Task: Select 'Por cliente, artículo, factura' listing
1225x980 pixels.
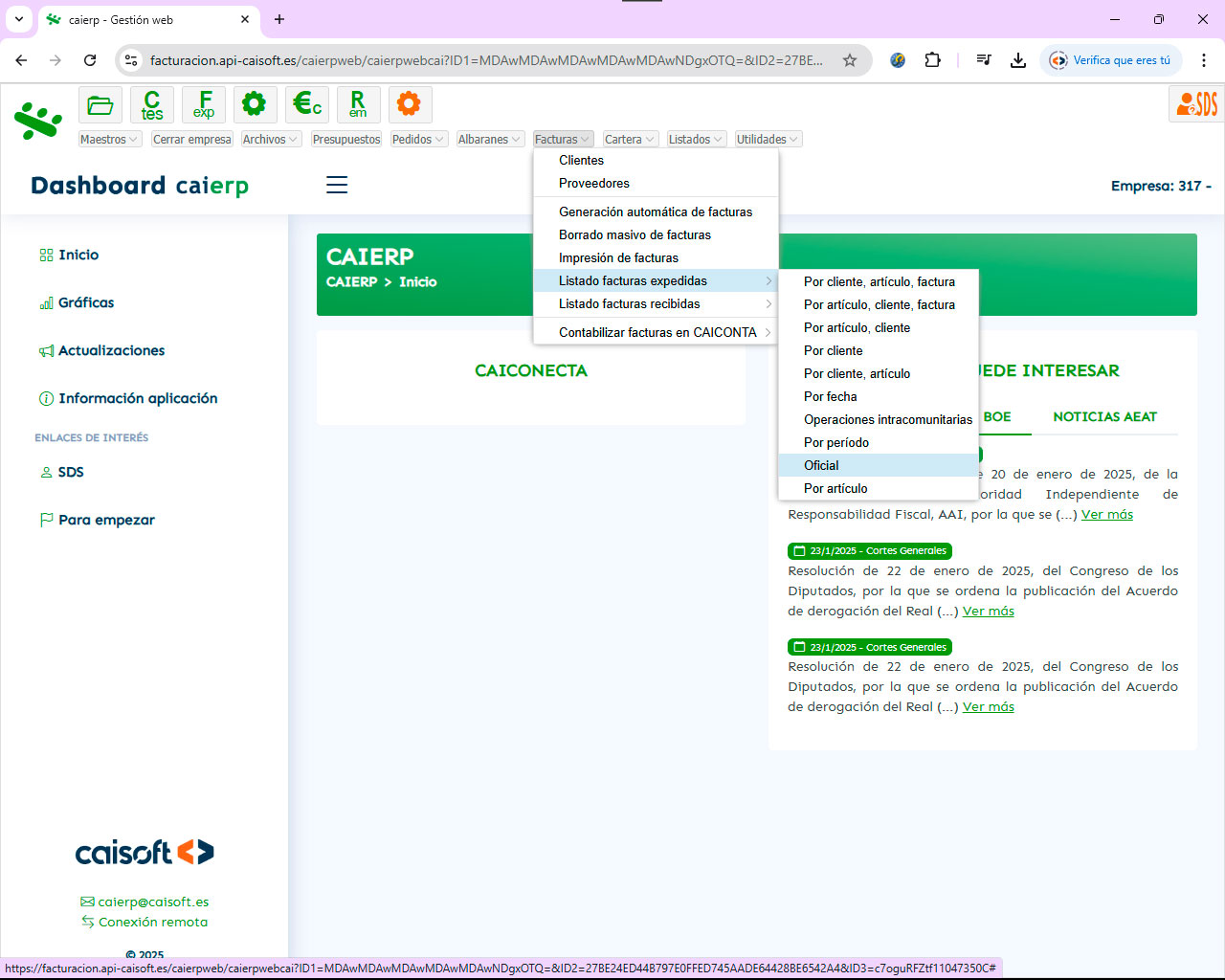Action: click(x=879, y=281)
